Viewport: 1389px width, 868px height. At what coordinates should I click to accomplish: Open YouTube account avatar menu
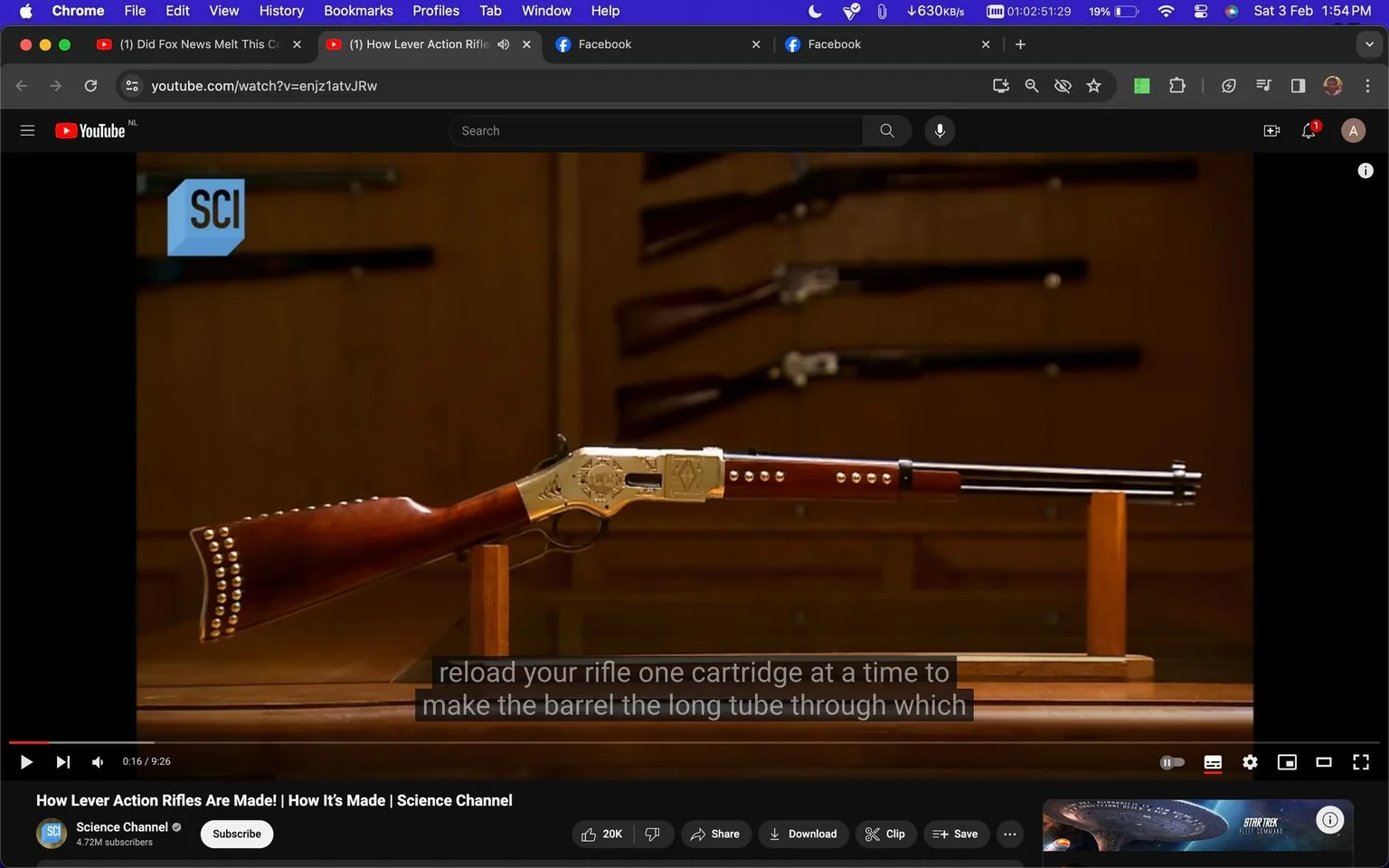[x=1353, y=130]
